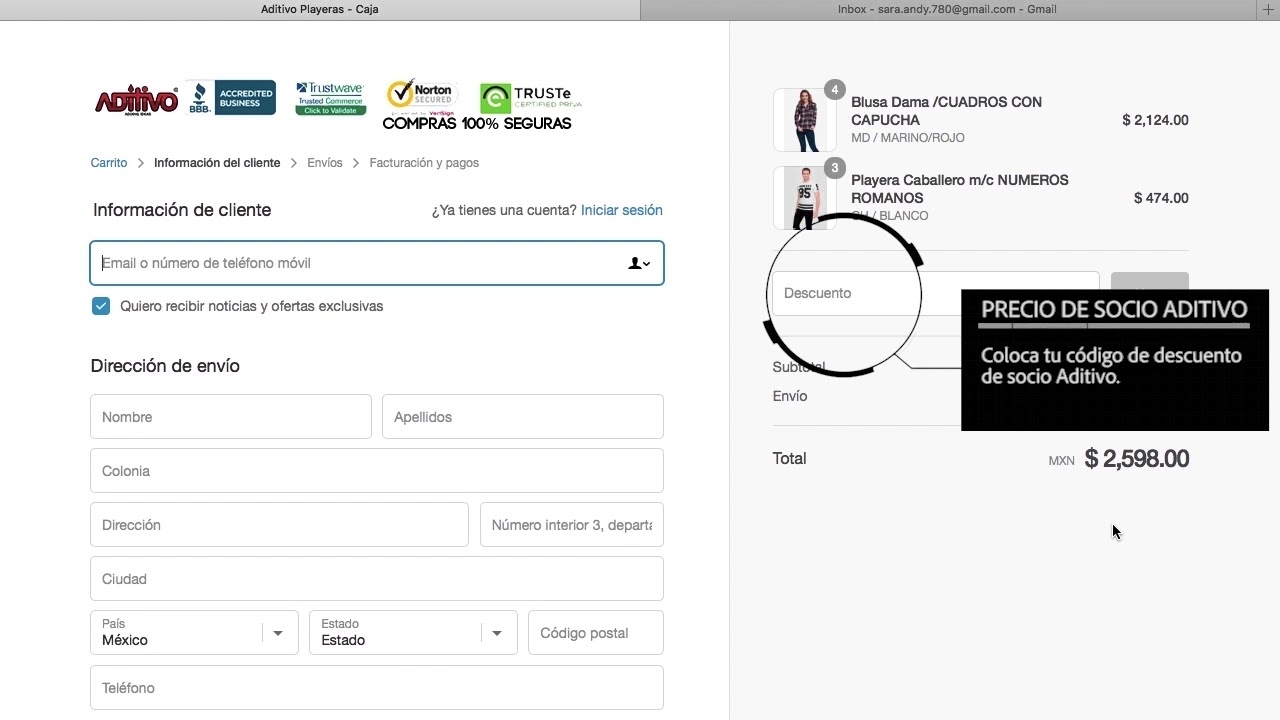
Task: Click the Colonia input field
Action: [377, 470]
